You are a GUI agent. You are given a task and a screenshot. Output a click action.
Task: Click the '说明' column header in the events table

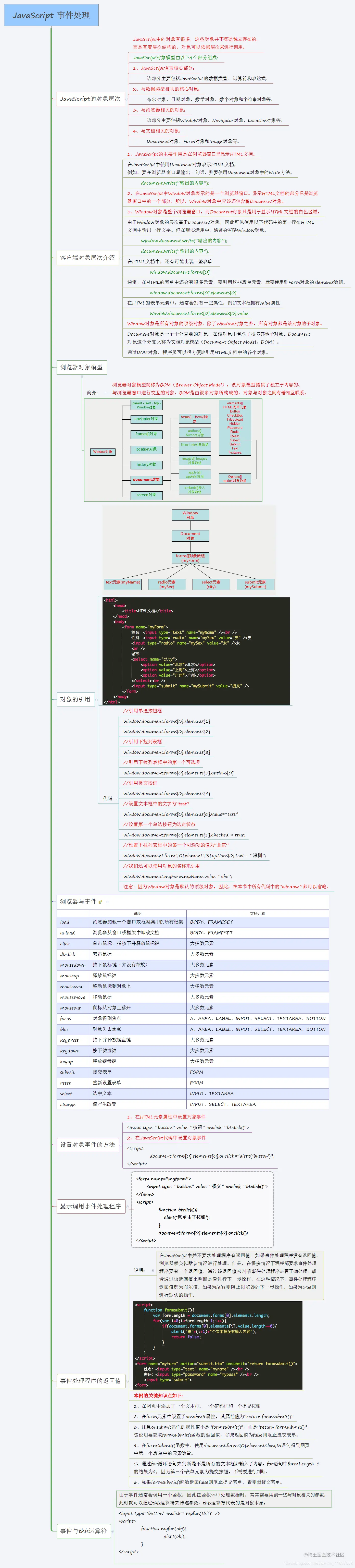click(138, 914)
